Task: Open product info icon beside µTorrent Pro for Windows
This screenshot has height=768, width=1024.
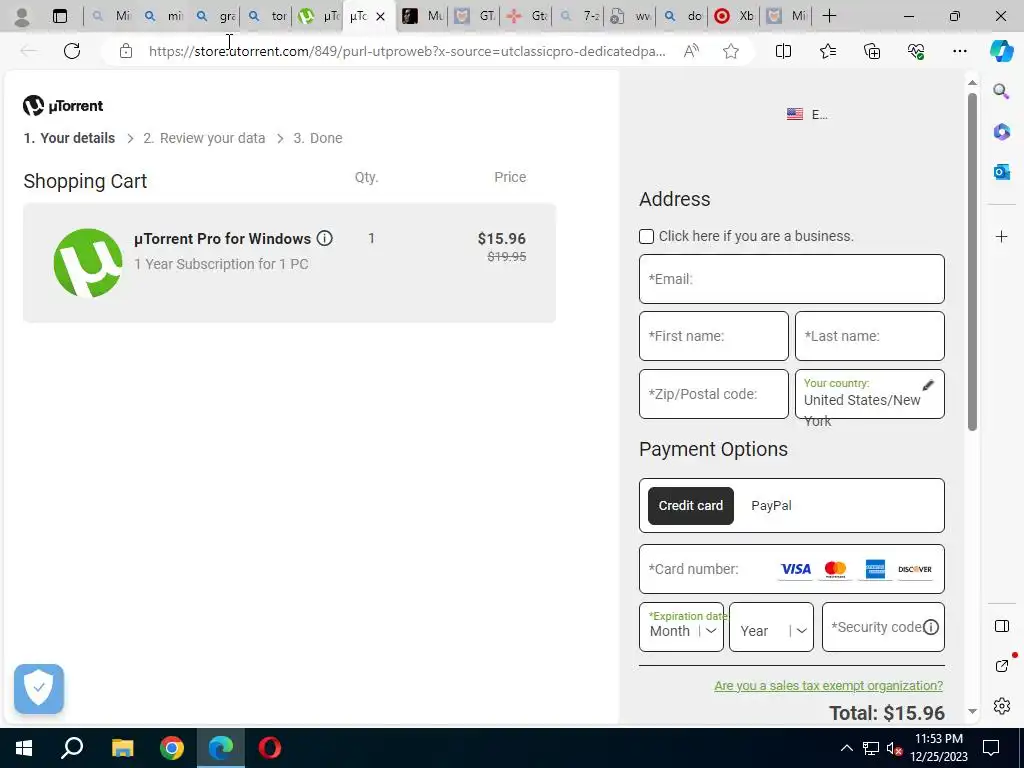Action: point(325,238)
